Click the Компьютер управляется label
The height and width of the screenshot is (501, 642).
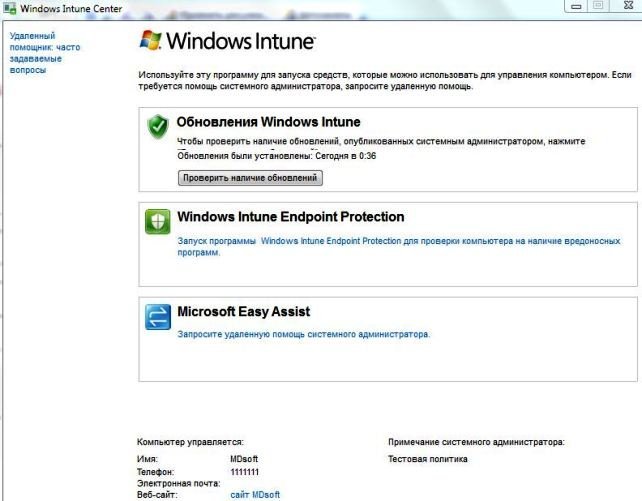[x=190, y=442]
